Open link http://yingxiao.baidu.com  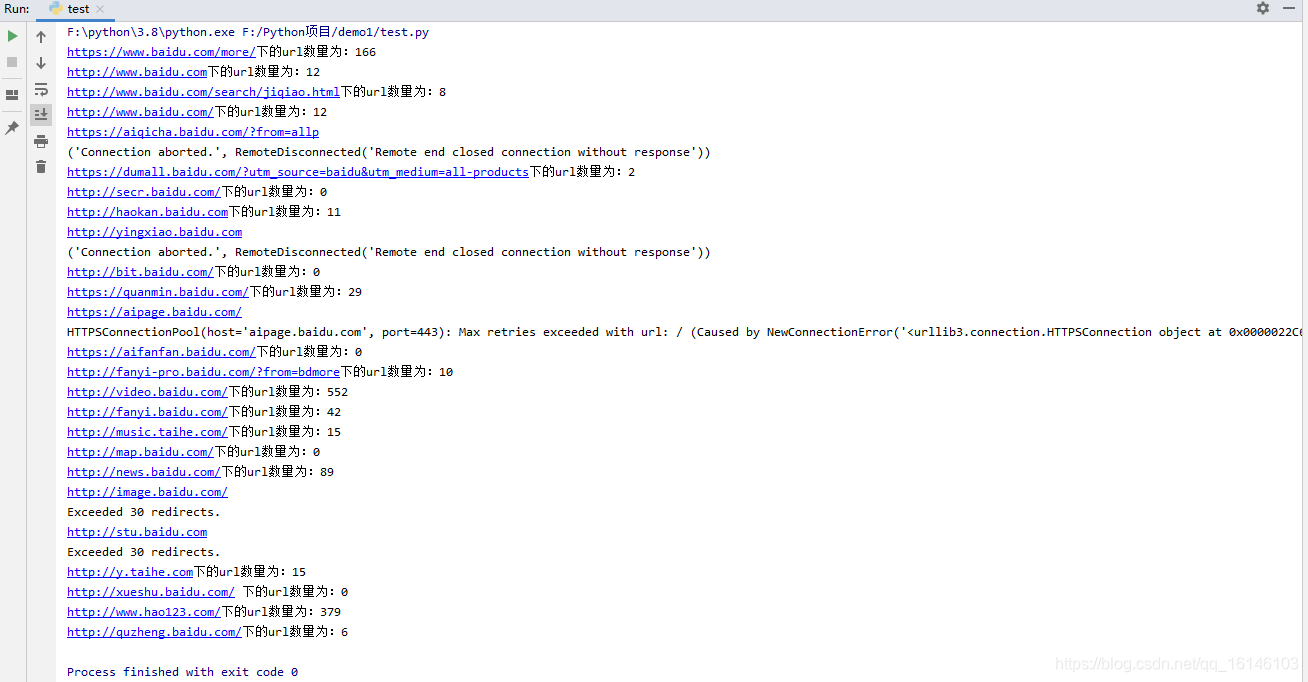154,232
